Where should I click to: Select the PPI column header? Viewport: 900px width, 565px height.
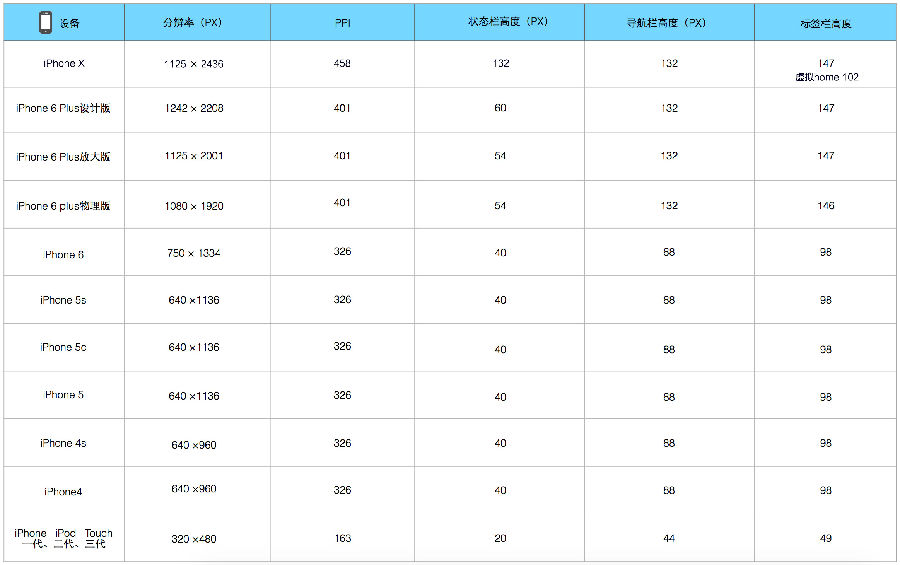tap(342, 22)
